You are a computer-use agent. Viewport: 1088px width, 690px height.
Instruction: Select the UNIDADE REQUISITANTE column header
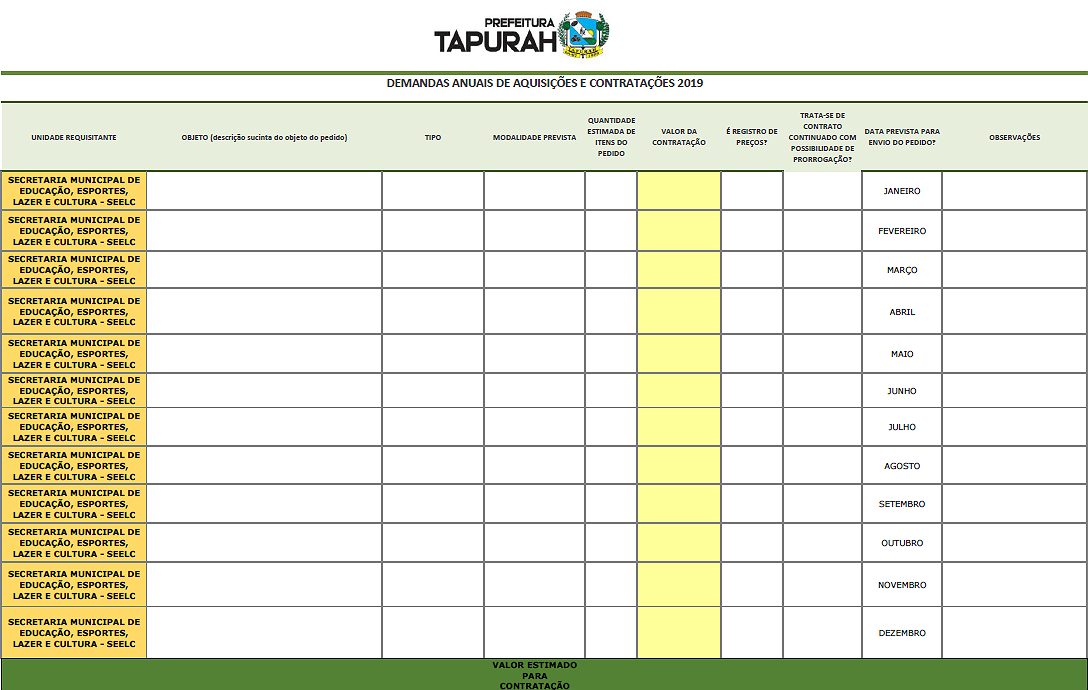74,137
